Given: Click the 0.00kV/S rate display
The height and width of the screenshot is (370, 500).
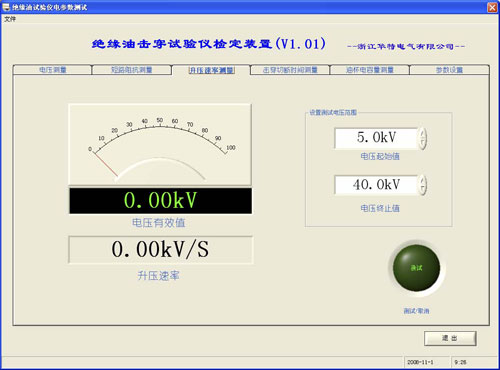Looking at the screenshot, I should (160, 250).
